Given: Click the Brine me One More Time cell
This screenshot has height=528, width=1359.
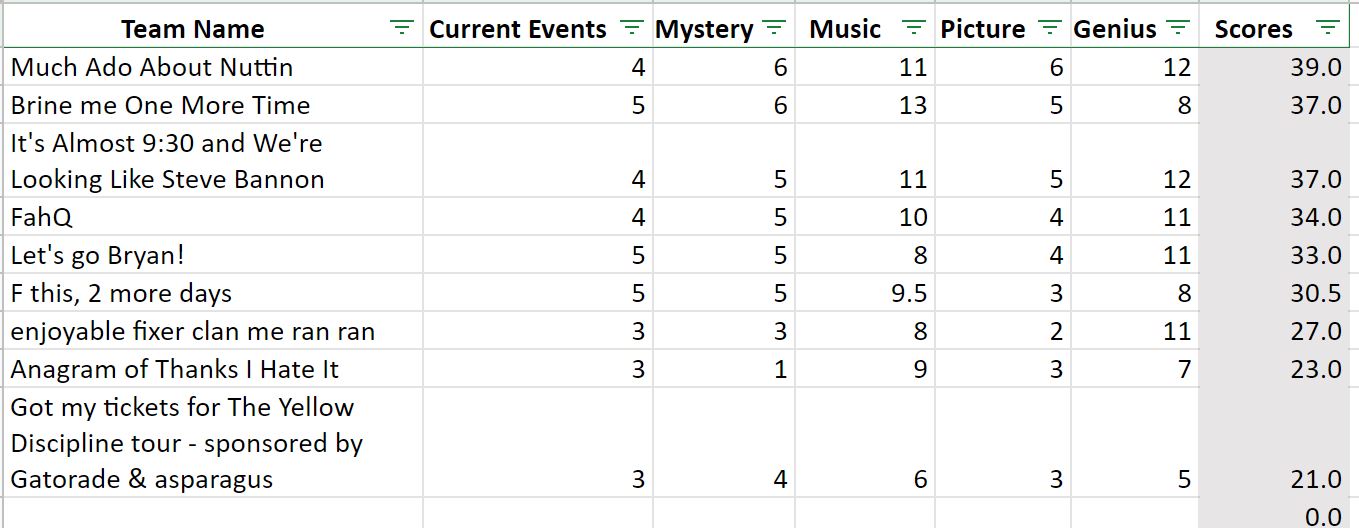Looking at the screenshot, I should 212,105.
